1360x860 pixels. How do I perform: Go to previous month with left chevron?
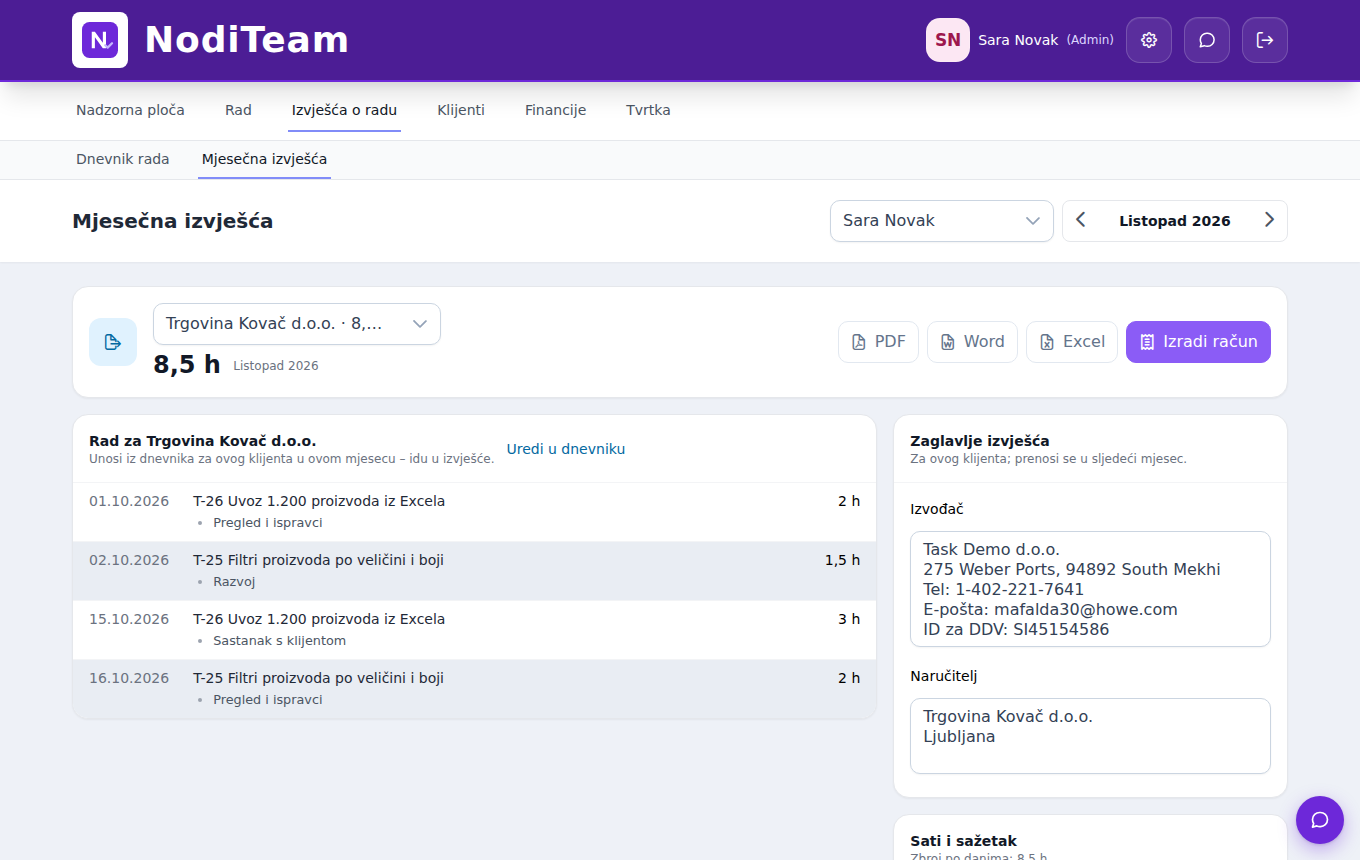1081,221
